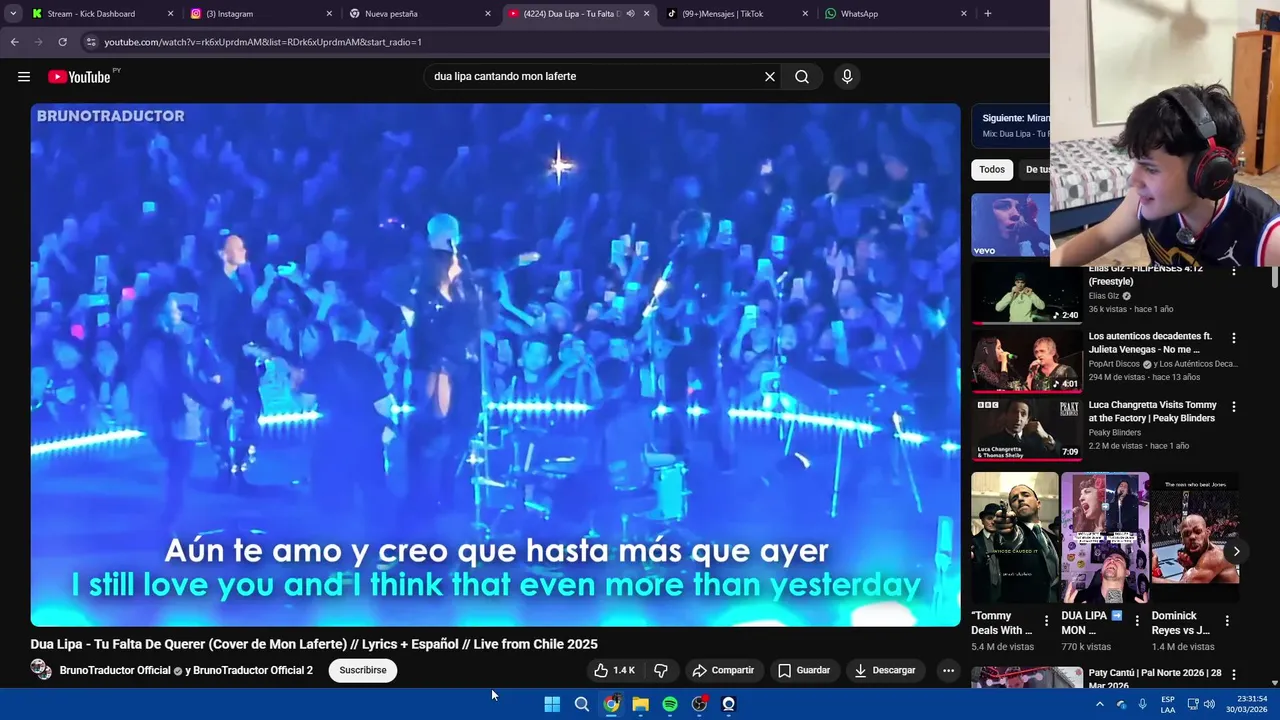The height and width of the screenshot is (720, 1280).
Task: Click the Guardar button
Action: (804, 670)
